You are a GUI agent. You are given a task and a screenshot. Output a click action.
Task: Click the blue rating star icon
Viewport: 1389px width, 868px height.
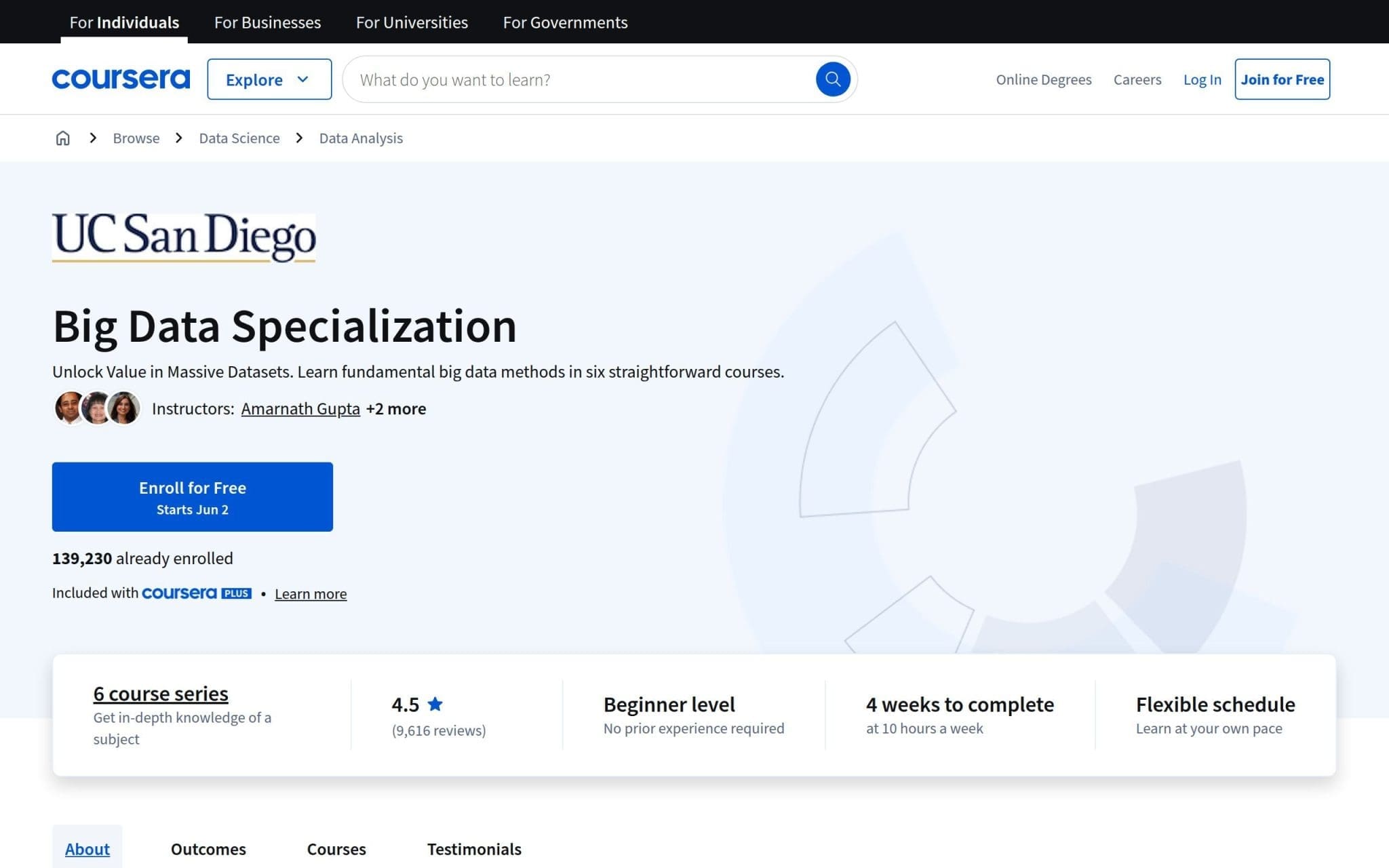coord(435,704)
